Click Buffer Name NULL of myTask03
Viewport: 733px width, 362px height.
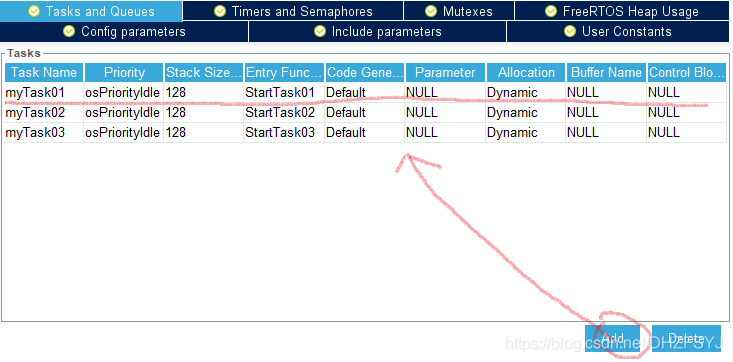point(606,133)
